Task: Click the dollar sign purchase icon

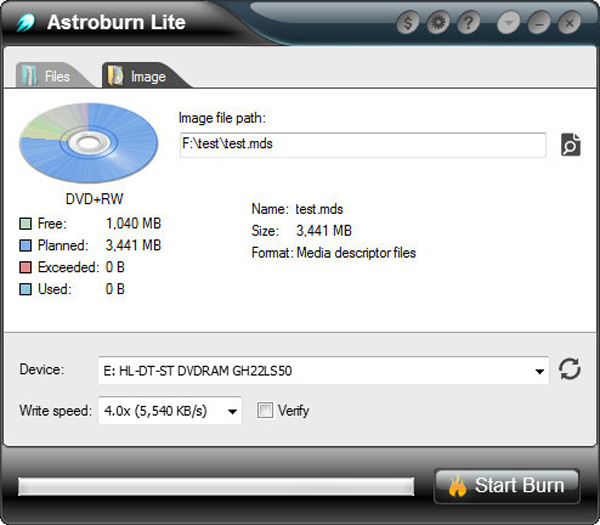Action: [408, 23]
